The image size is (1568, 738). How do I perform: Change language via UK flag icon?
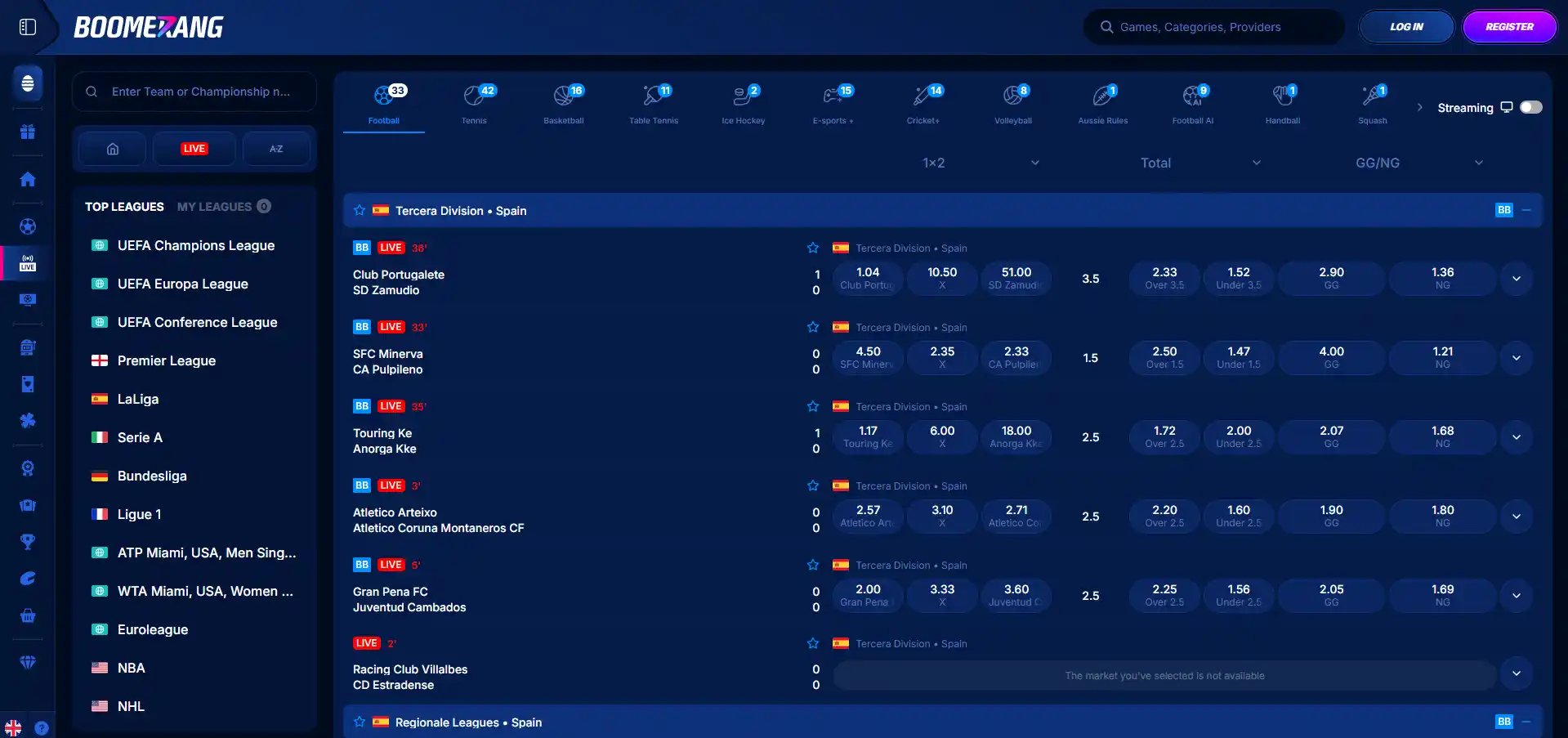(13, 728)
